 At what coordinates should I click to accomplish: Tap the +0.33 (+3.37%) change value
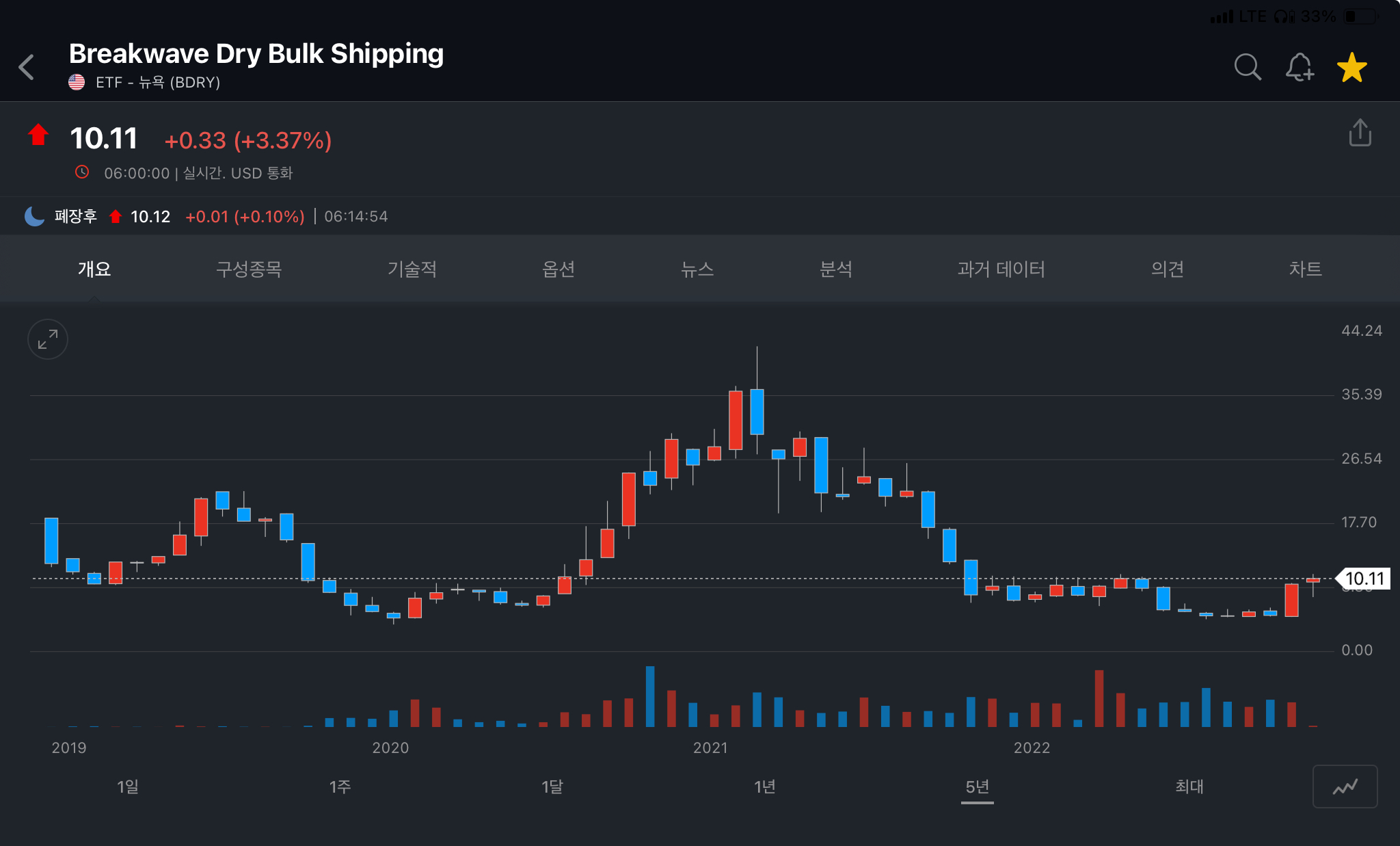tap(248, 140)
